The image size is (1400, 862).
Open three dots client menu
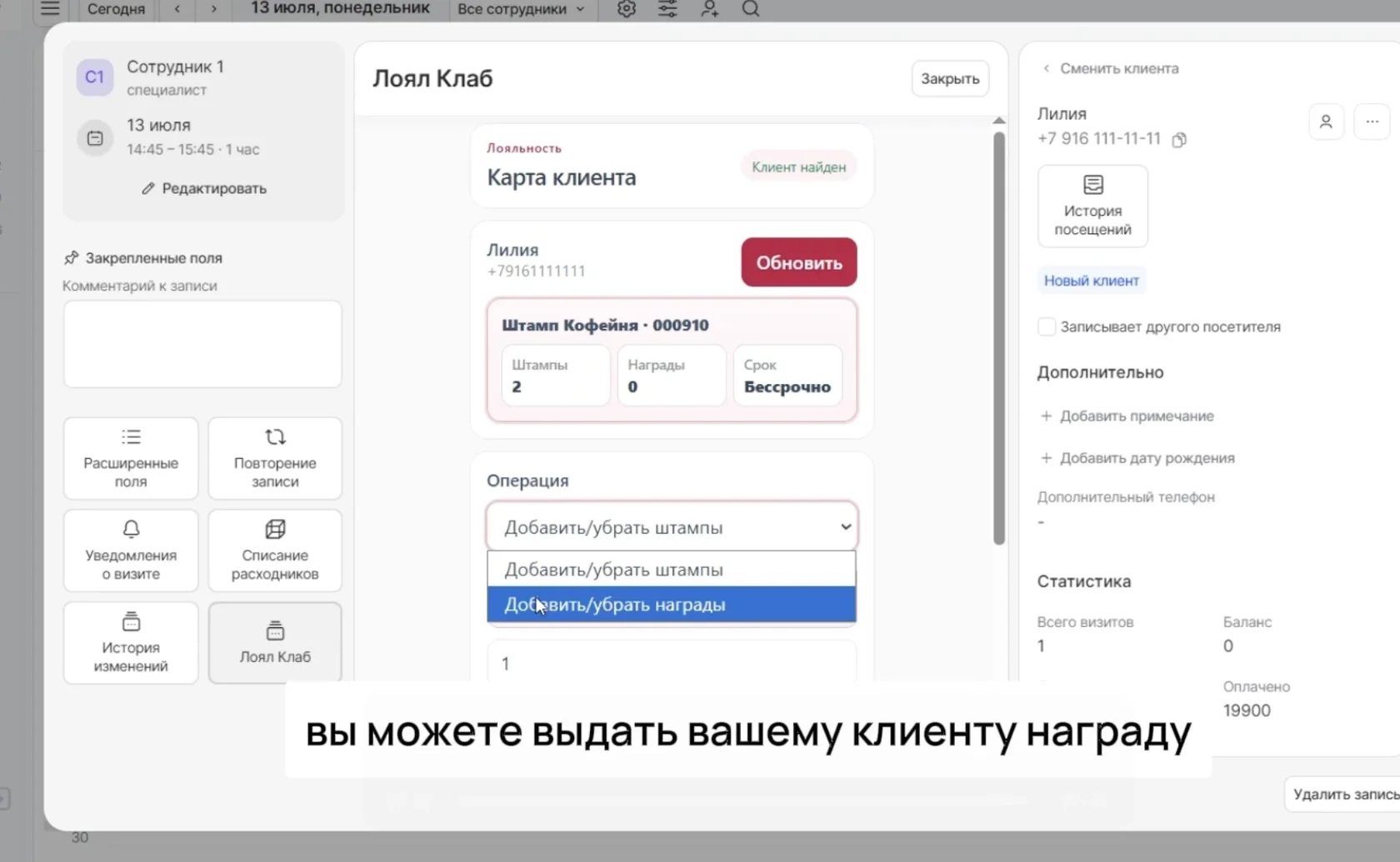(x=1372, y=122)
